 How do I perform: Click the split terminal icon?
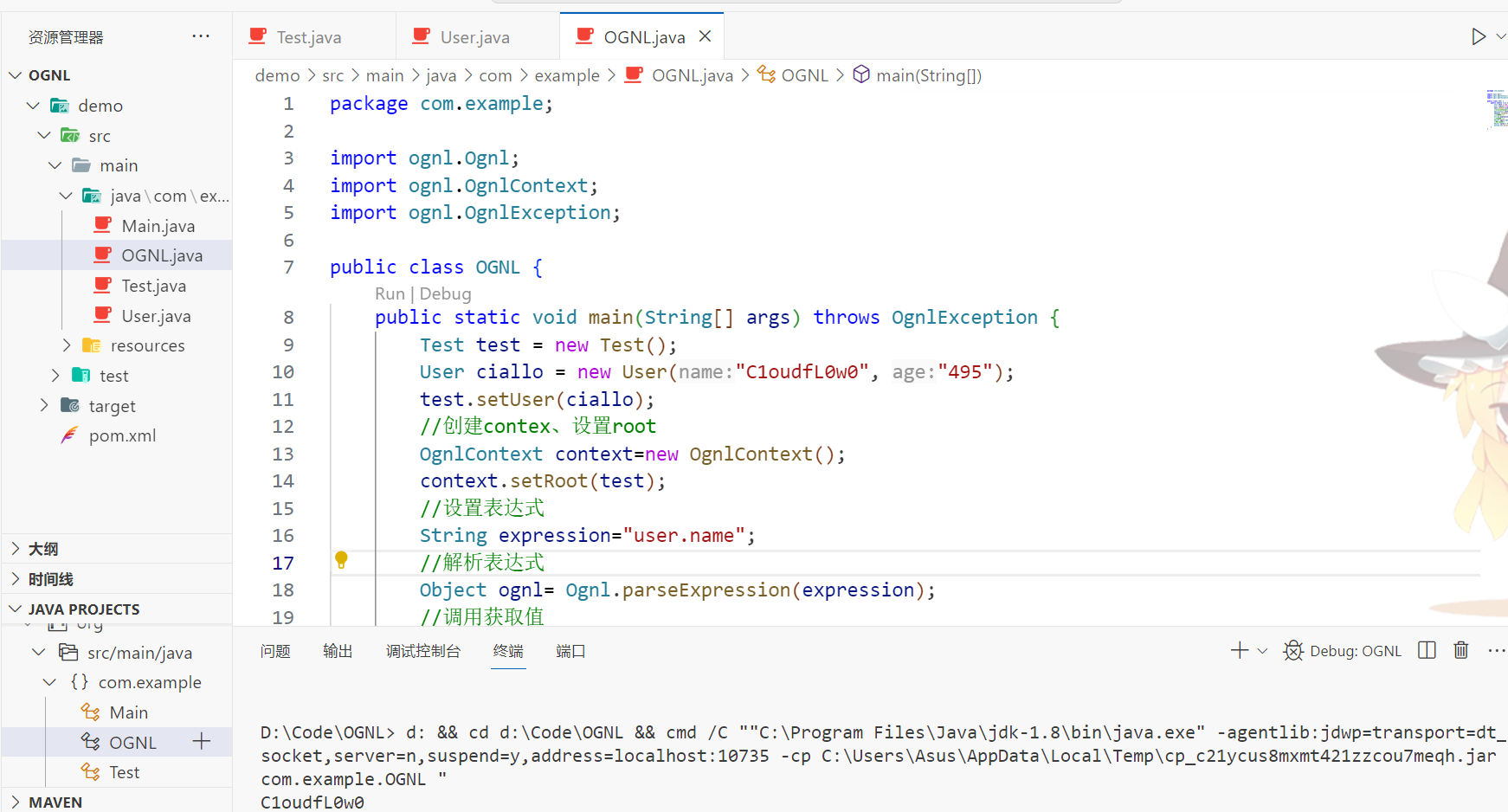(x=1427, y=650)
